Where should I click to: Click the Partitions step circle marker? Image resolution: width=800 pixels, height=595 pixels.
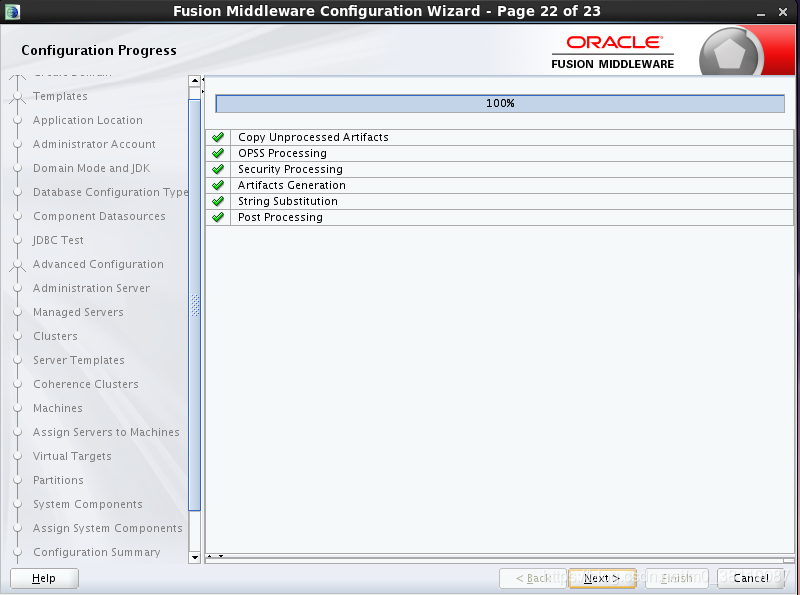click(x=18, y=480)
